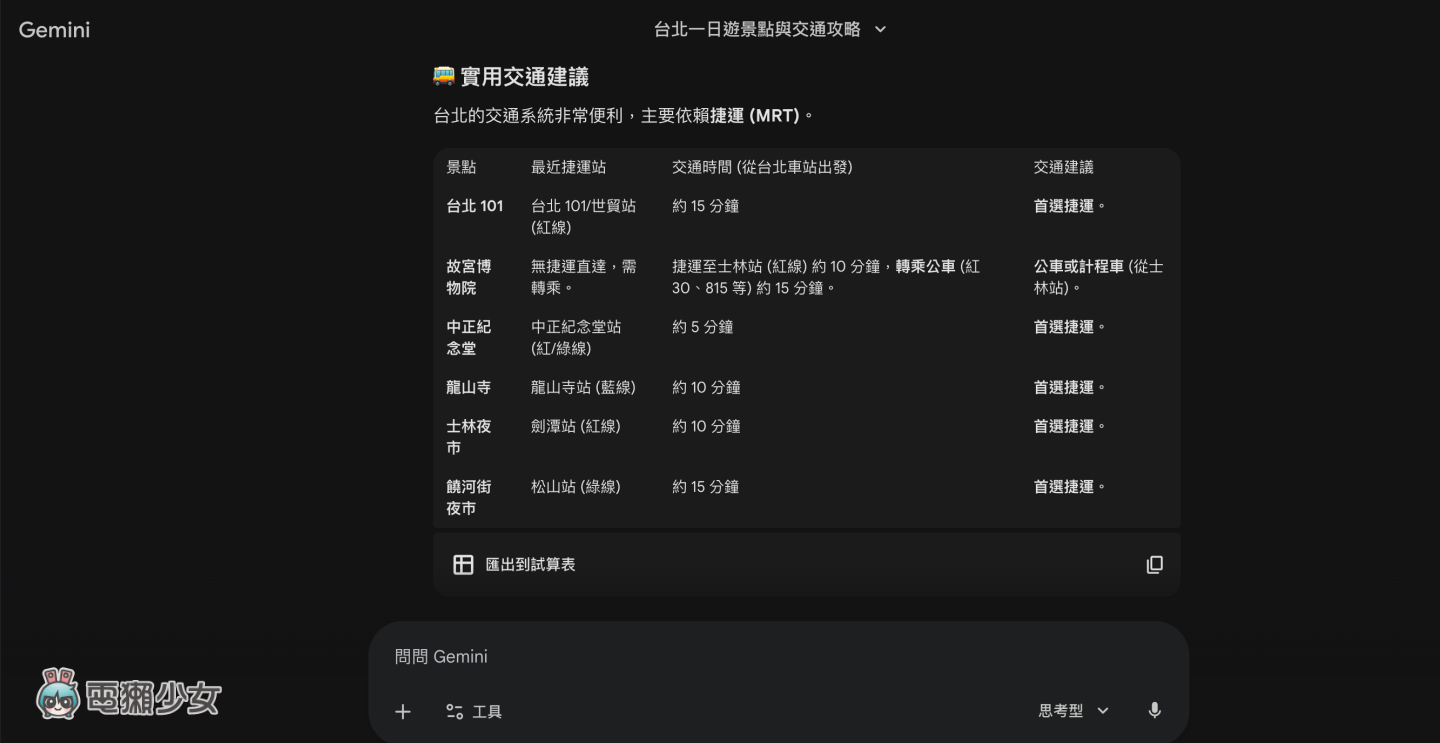Copy the response using the copy icon
The image size is (1440, 743).
pyautogui.click(x=1154, y=564)
